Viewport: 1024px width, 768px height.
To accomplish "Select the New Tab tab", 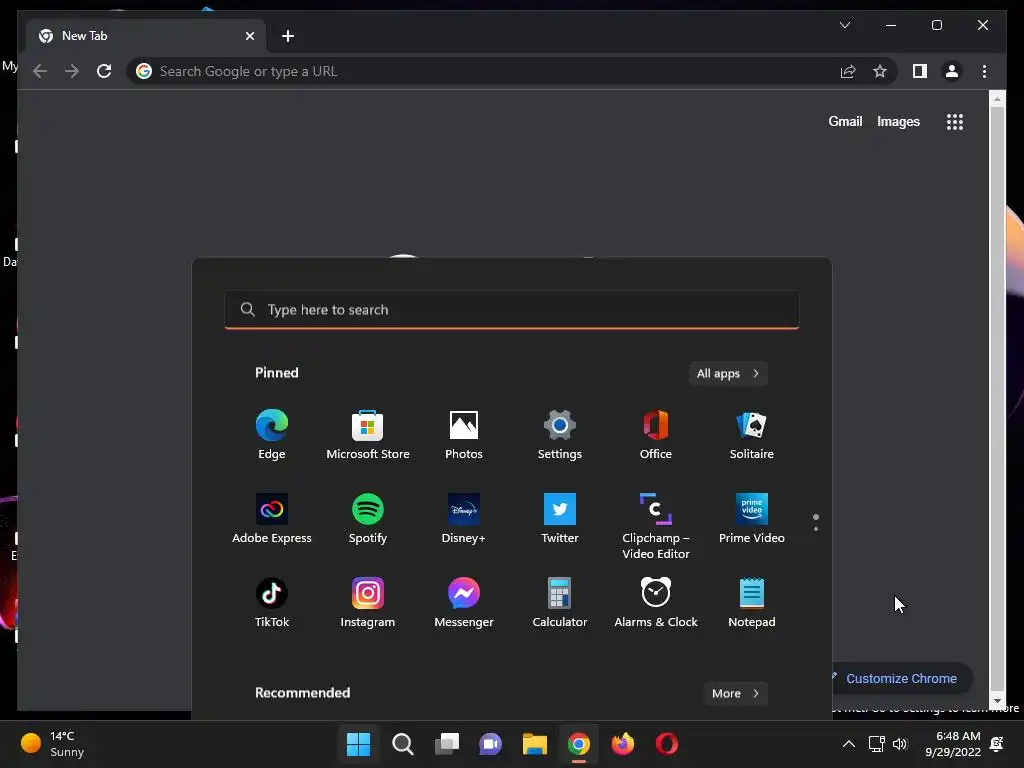I will 145,36.
